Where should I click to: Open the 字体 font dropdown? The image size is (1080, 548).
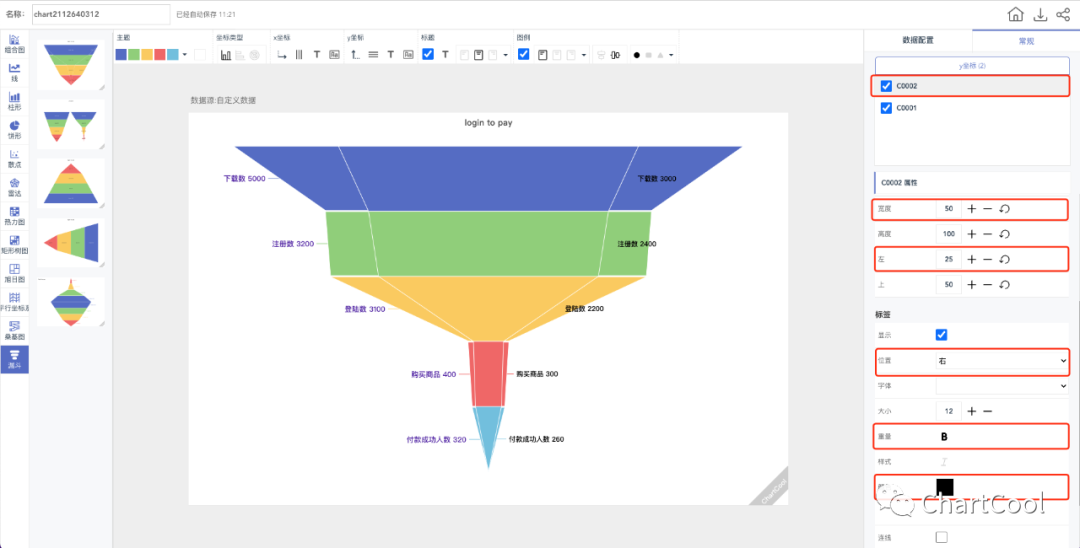click(x=1001, y=385)
